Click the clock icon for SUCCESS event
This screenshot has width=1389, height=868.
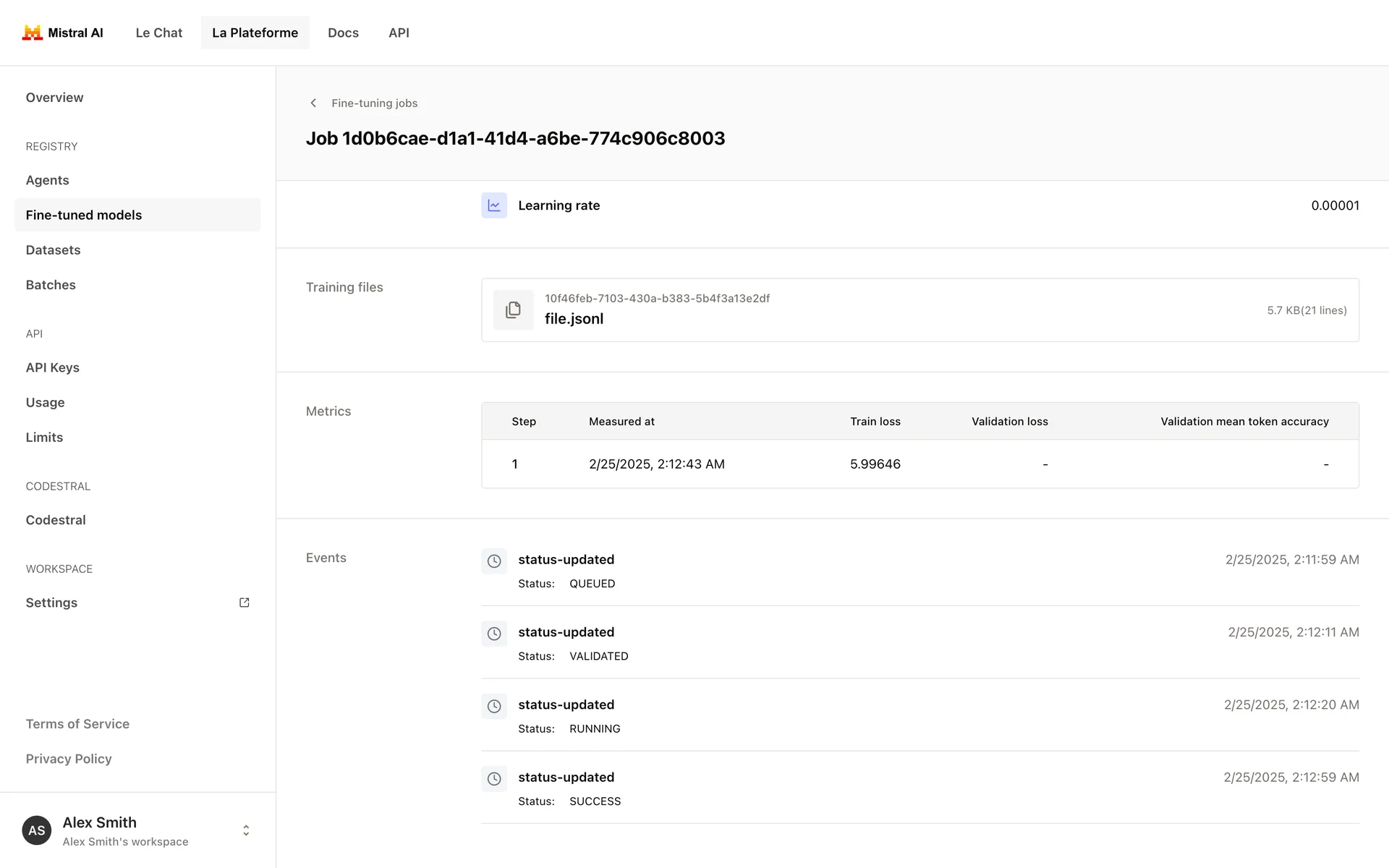tap(494, 779)
